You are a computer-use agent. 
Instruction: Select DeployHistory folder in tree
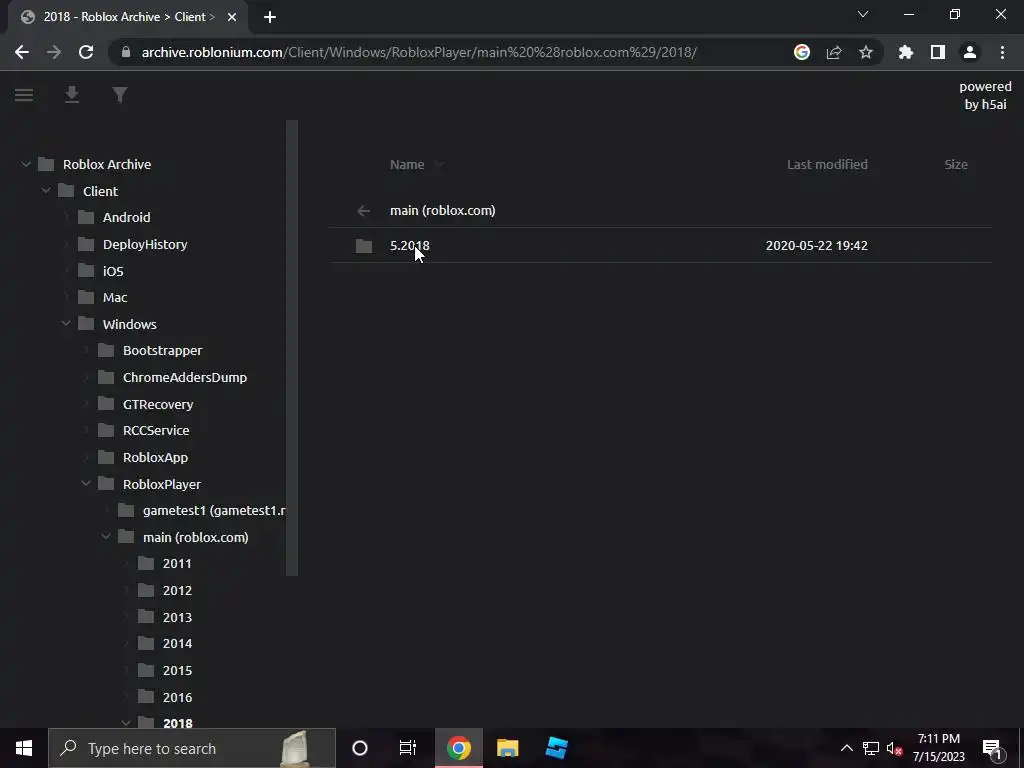145,244
